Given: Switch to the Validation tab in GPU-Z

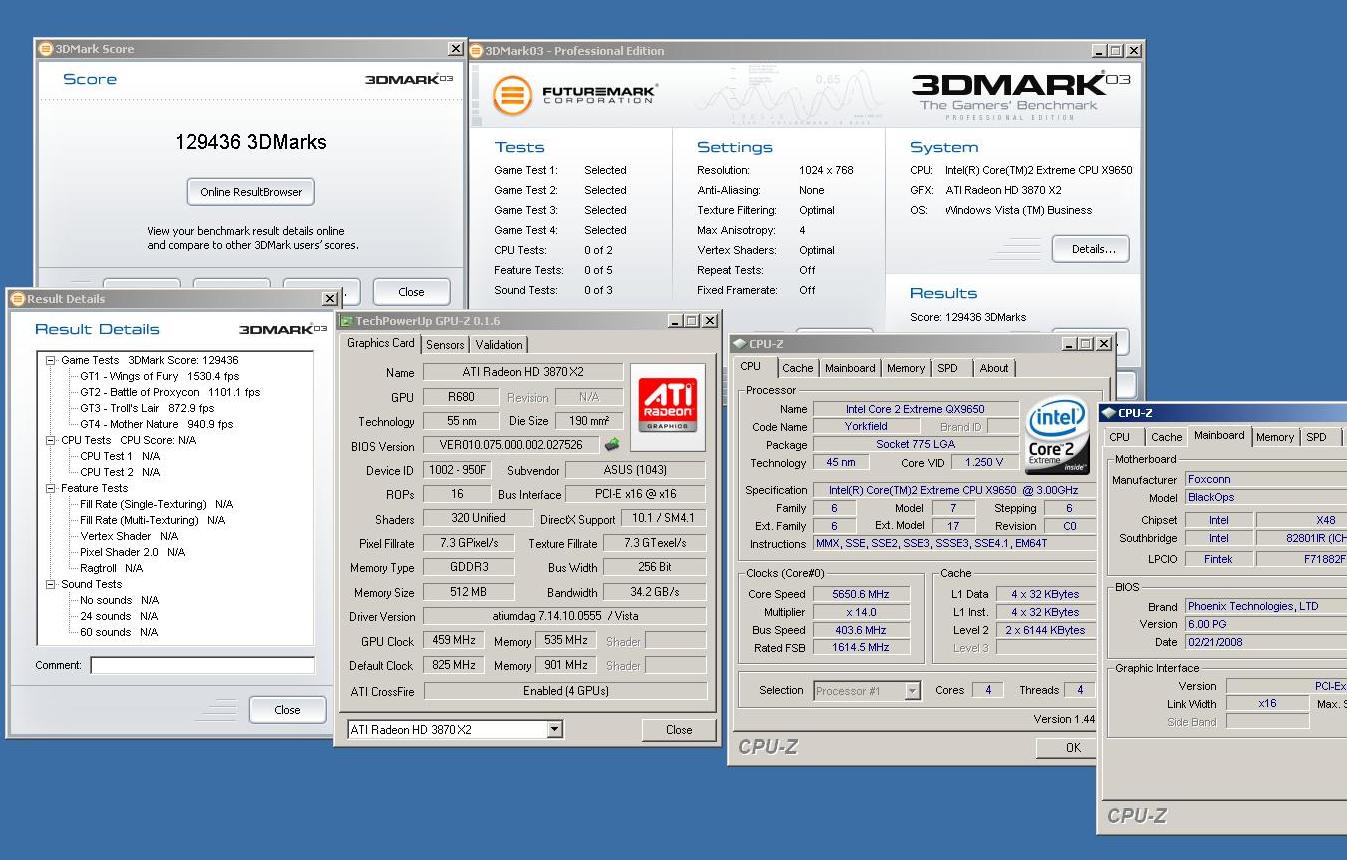Looking at the screenshot, I should click(499, 345).
